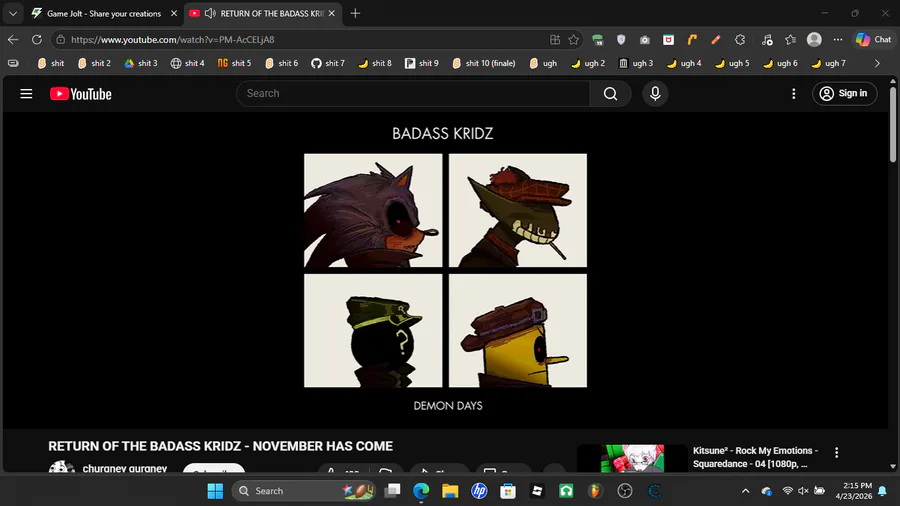
Task: Open the Windows Start menu
Action: coord(215,491)
